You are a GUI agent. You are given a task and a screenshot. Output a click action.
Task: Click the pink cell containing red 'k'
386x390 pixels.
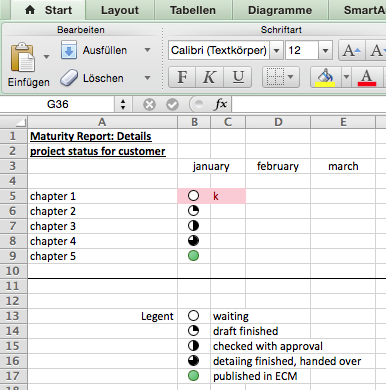tap(228, 196)
